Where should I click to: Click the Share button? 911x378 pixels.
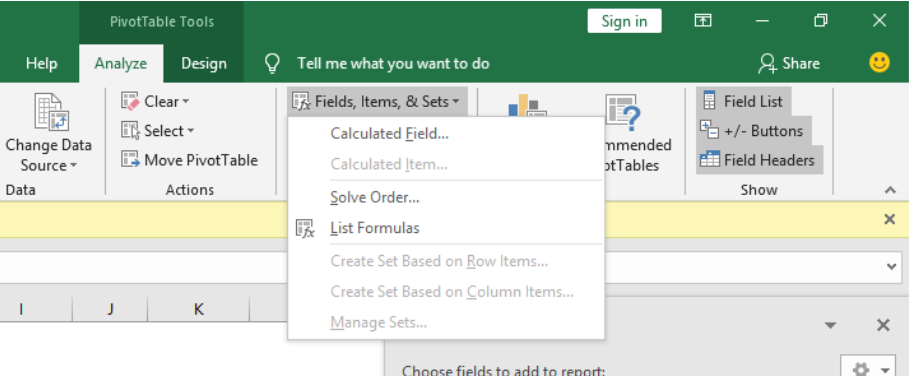(x=788, y=63)
